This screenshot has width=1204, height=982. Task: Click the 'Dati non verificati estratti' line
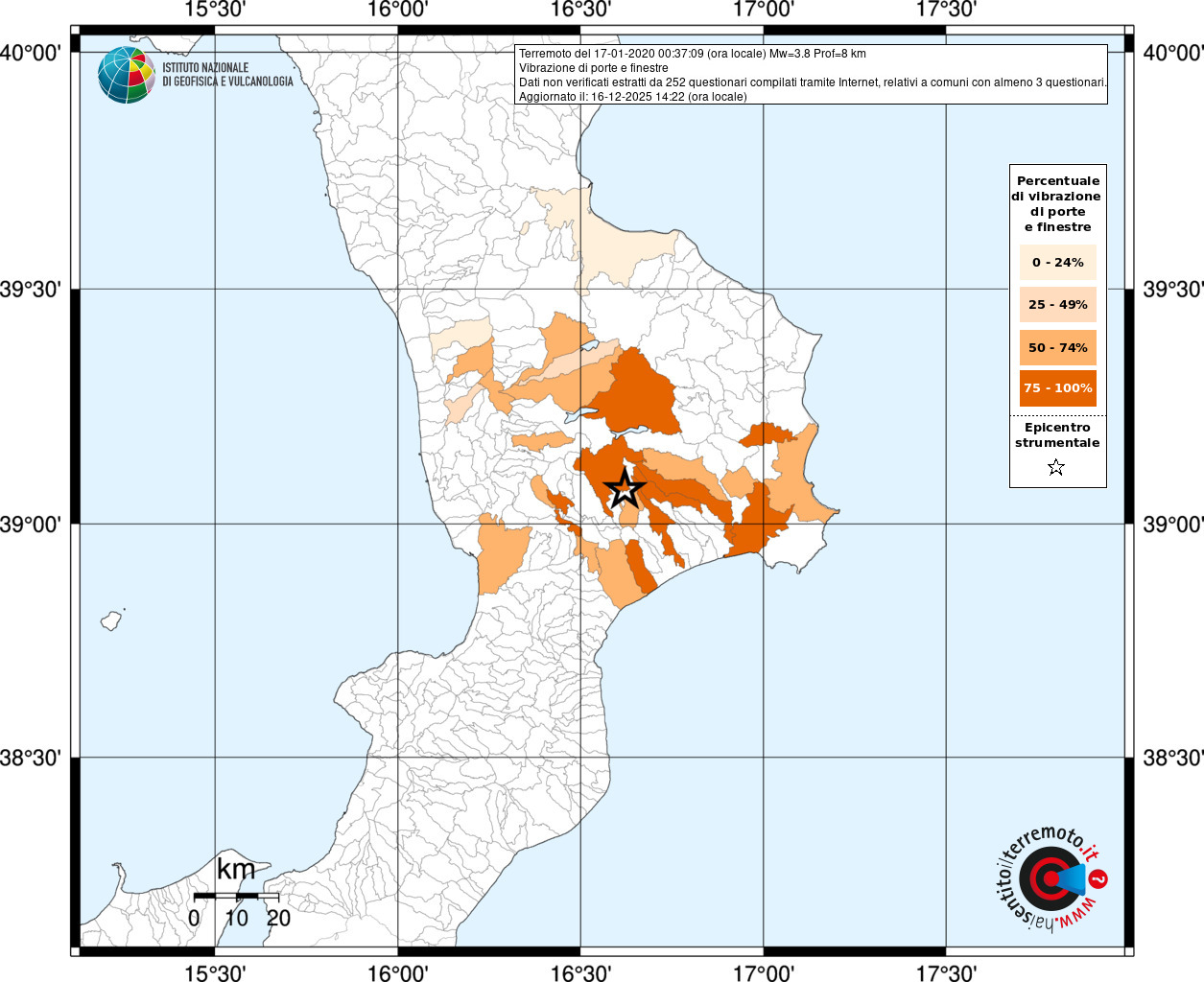coord(813,82)
